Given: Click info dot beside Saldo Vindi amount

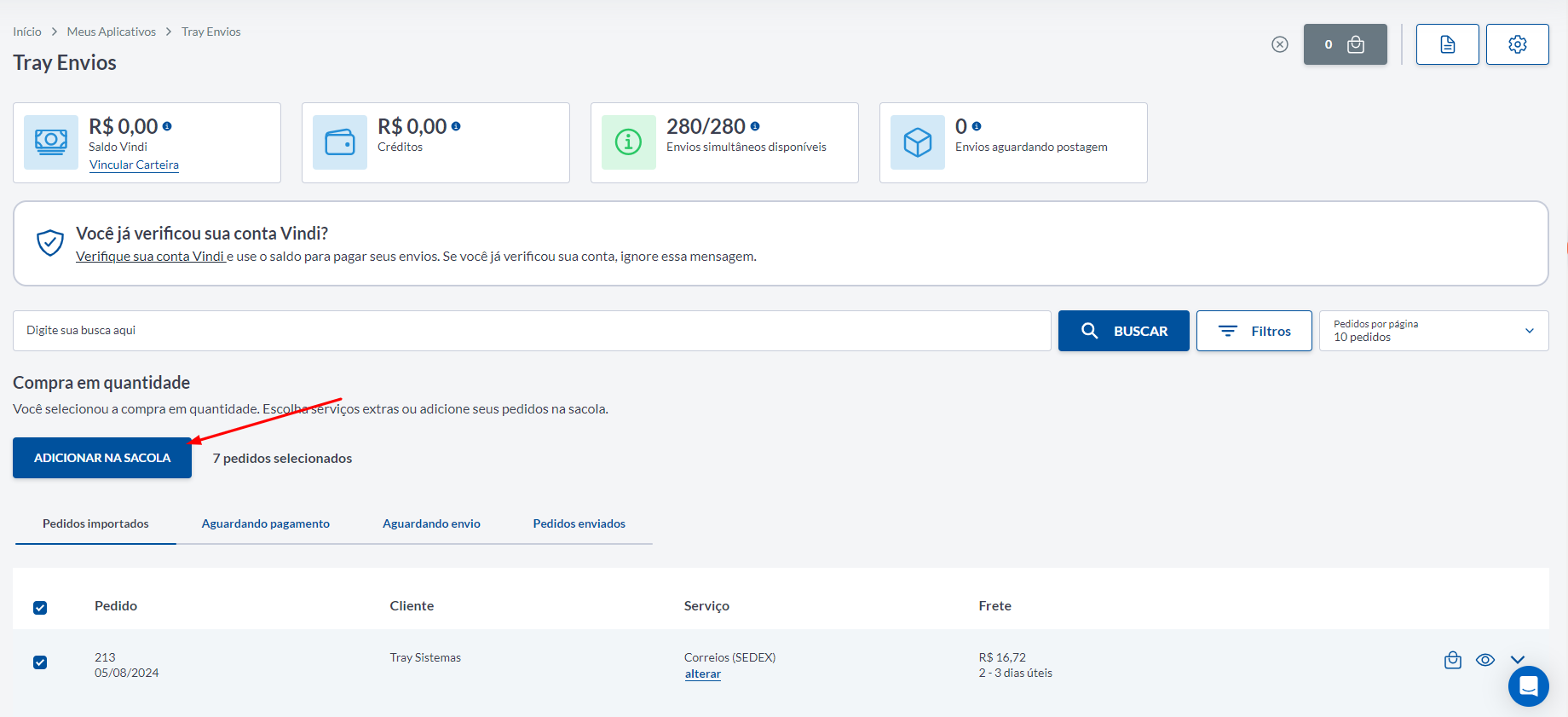Looking at the screenshot, I should [x=167, y=126].
